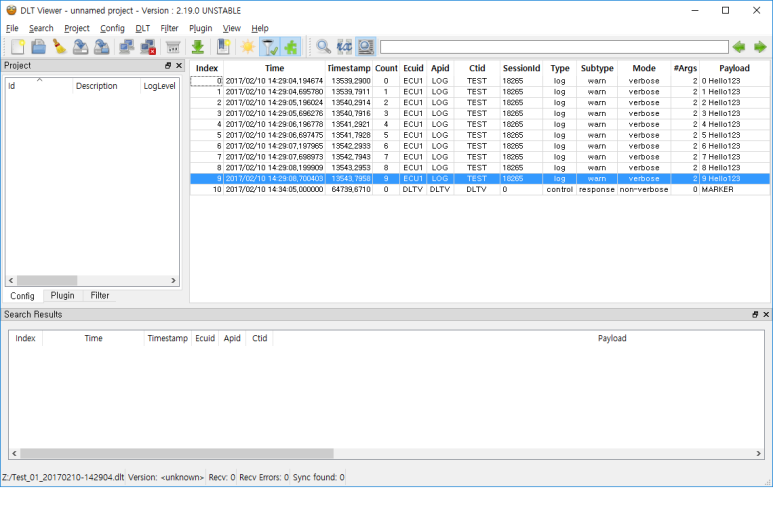Viewport: 773px width, 521px height.
Task: Click the Search Results horizontal scrollbar
Action: click(x=171, y=453)
